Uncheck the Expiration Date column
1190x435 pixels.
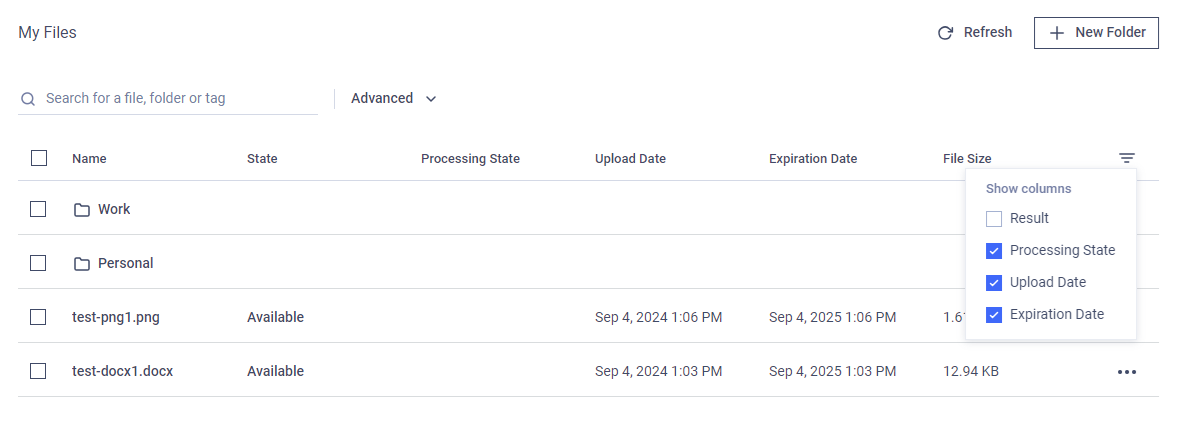(994, 314)
